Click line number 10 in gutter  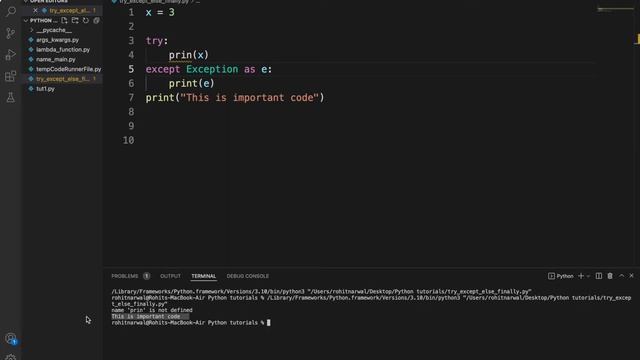click(x=129, y=140)
